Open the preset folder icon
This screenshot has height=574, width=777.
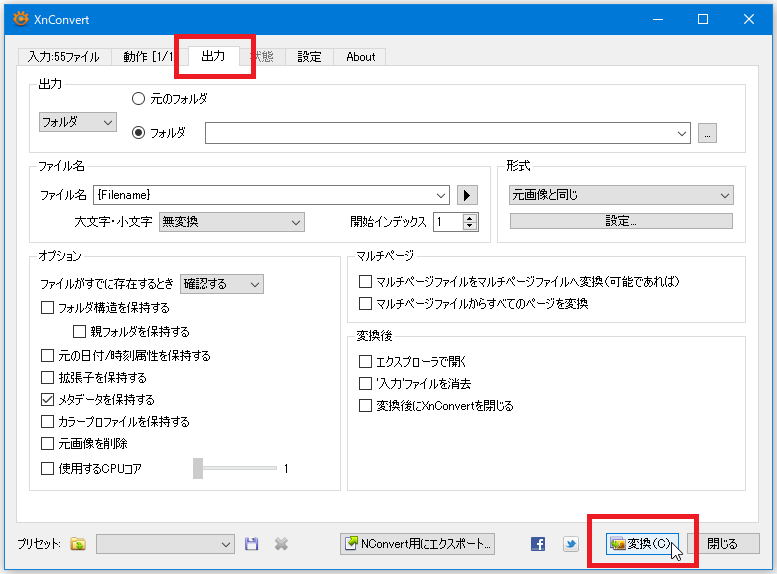click(78, 544)
